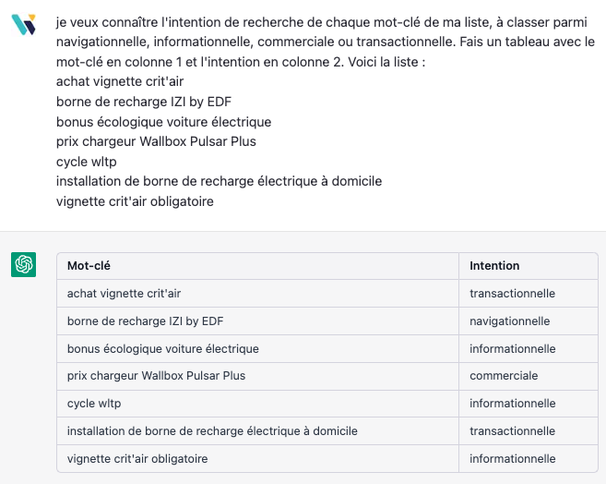Viewport: 606px width, 484px height.
Task: Select the "prix chargeur Wallbox Pulsar Plus" table cell
Action: point(156,376)
